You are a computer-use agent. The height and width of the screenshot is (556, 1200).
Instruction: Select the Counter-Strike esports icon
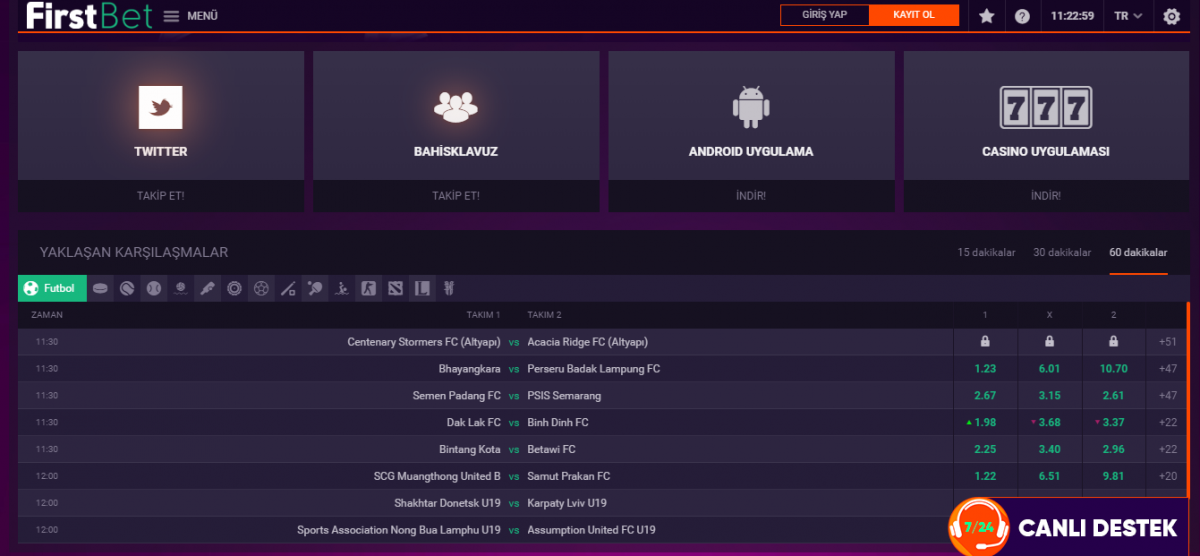point(369,288)
